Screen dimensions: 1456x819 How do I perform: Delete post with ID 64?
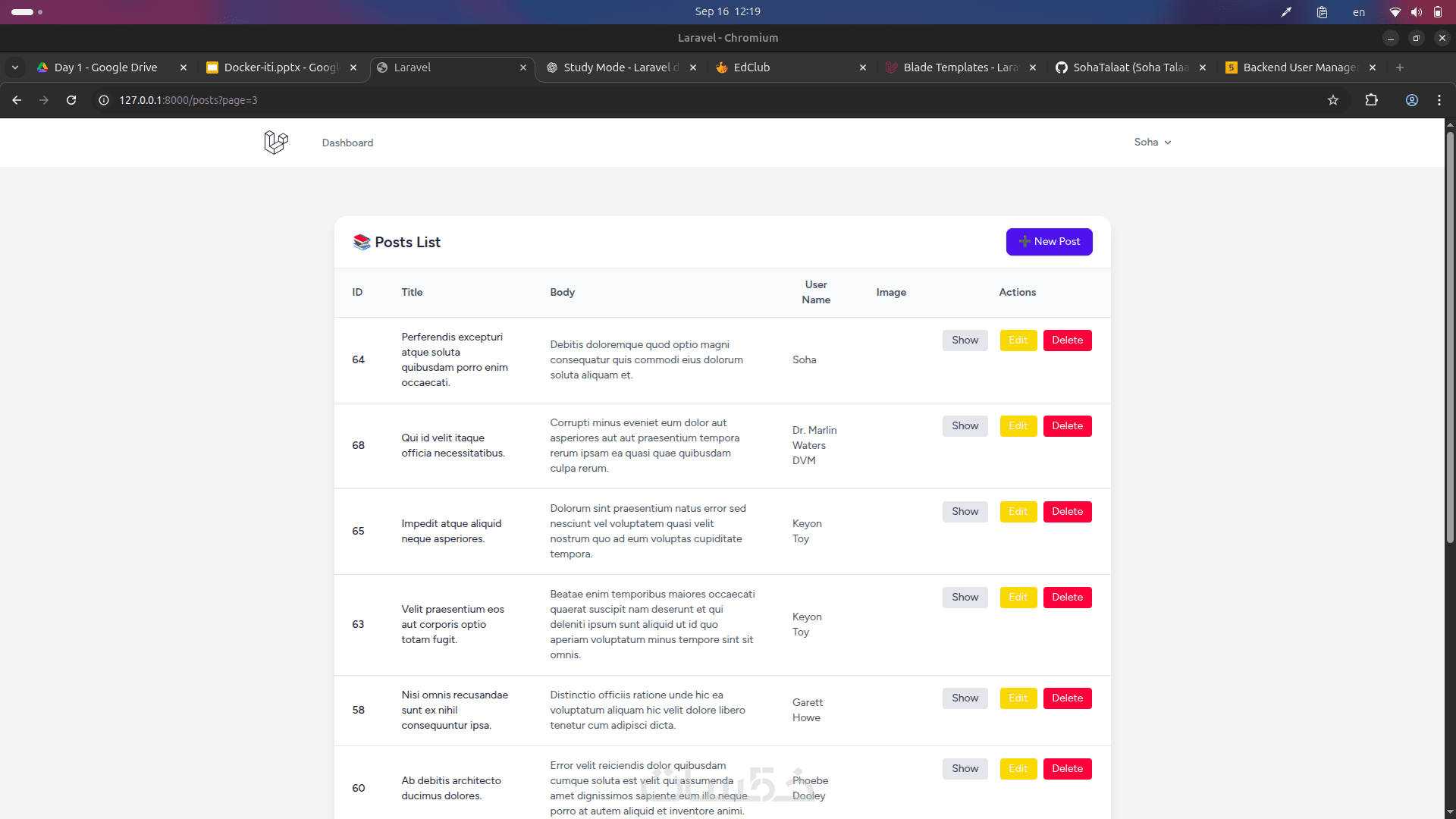click(1067, 340)
